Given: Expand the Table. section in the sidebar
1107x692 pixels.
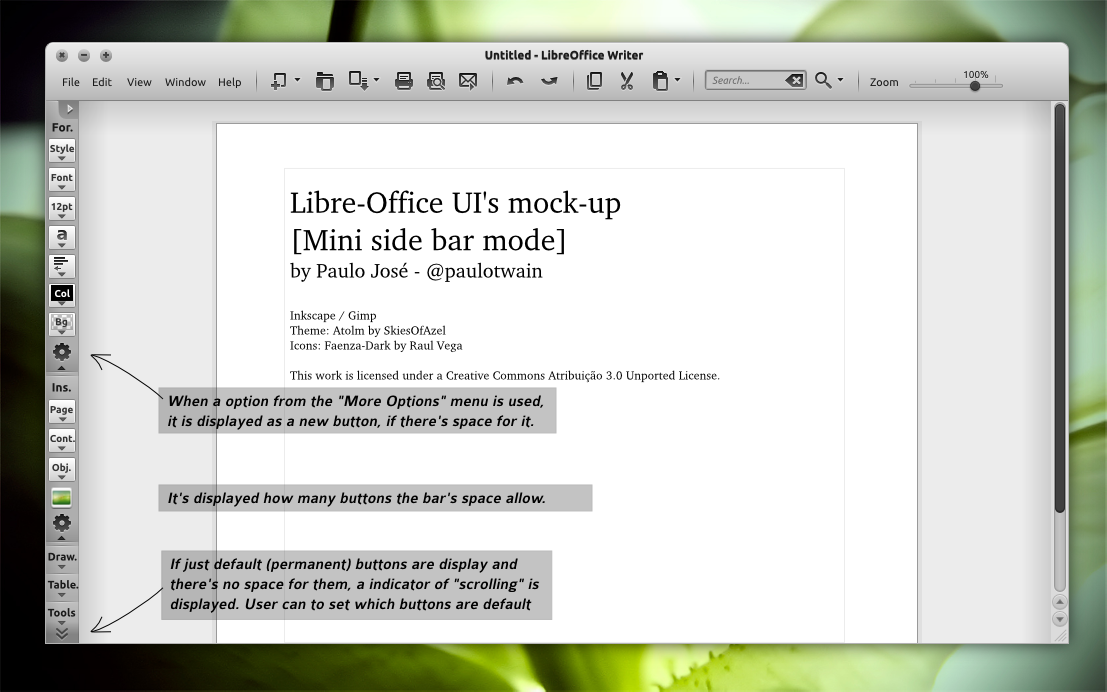Looking at the screenshot, I should coord(62,587).
